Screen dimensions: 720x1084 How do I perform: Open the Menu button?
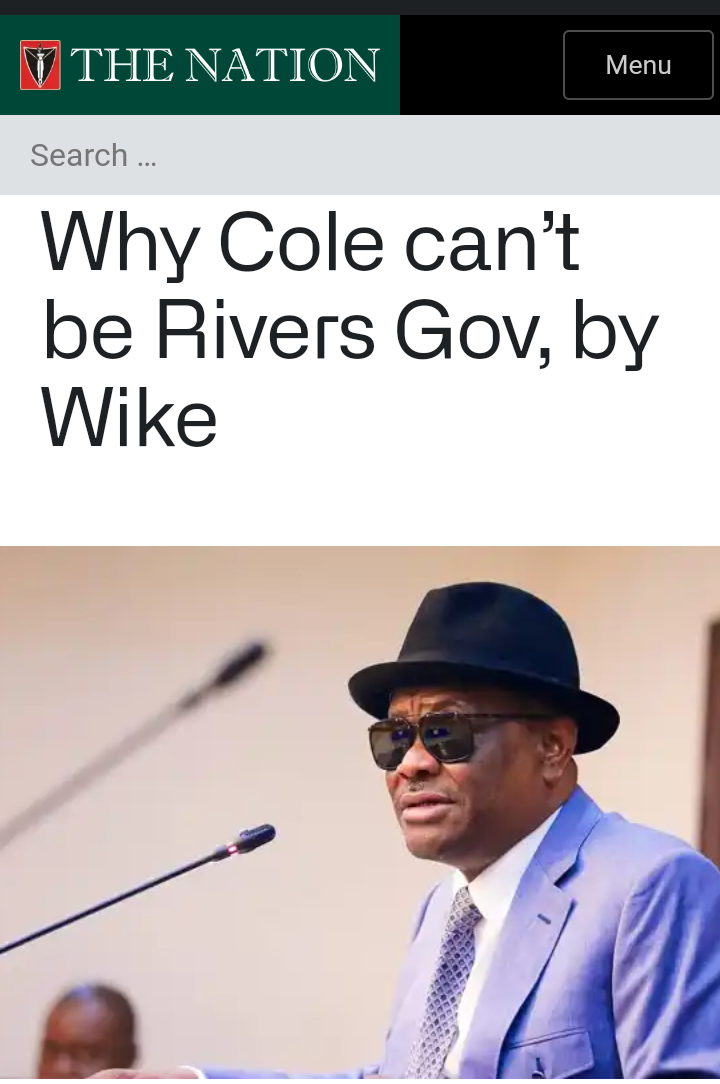(638, 65)
